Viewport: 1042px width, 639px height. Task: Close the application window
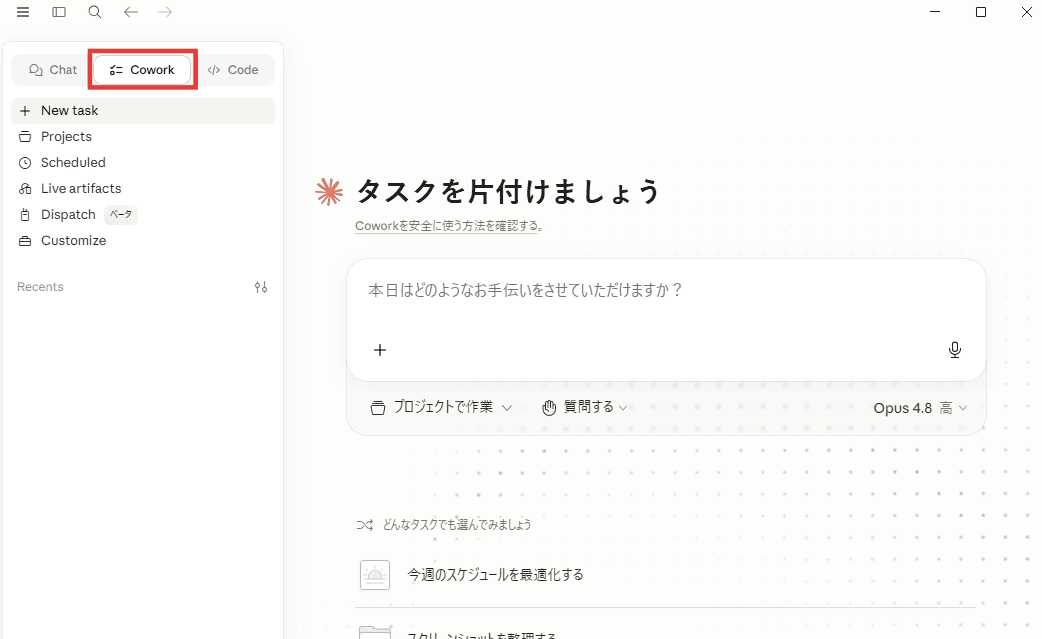tap(1027, 12)
